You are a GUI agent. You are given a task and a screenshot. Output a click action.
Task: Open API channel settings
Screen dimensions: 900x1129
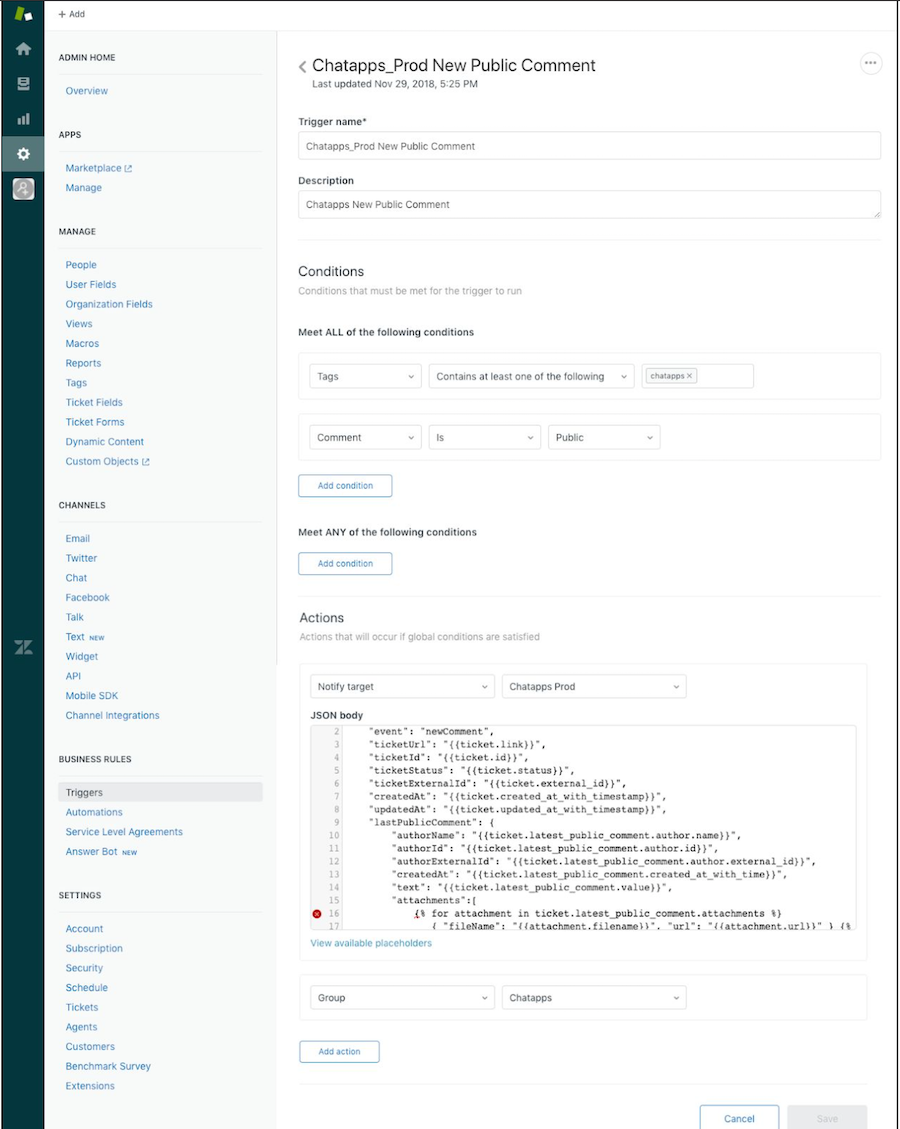[x=73, y=676]
